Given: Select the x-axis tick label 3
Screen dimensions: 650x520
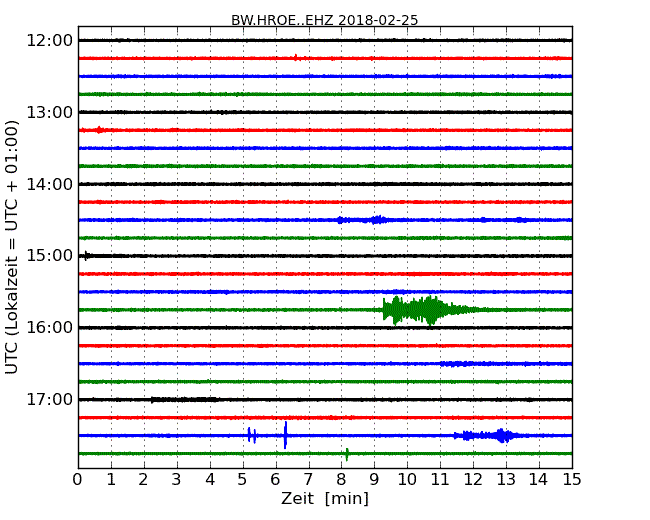Looking at the screenshot, I should (x=177, y=480).
